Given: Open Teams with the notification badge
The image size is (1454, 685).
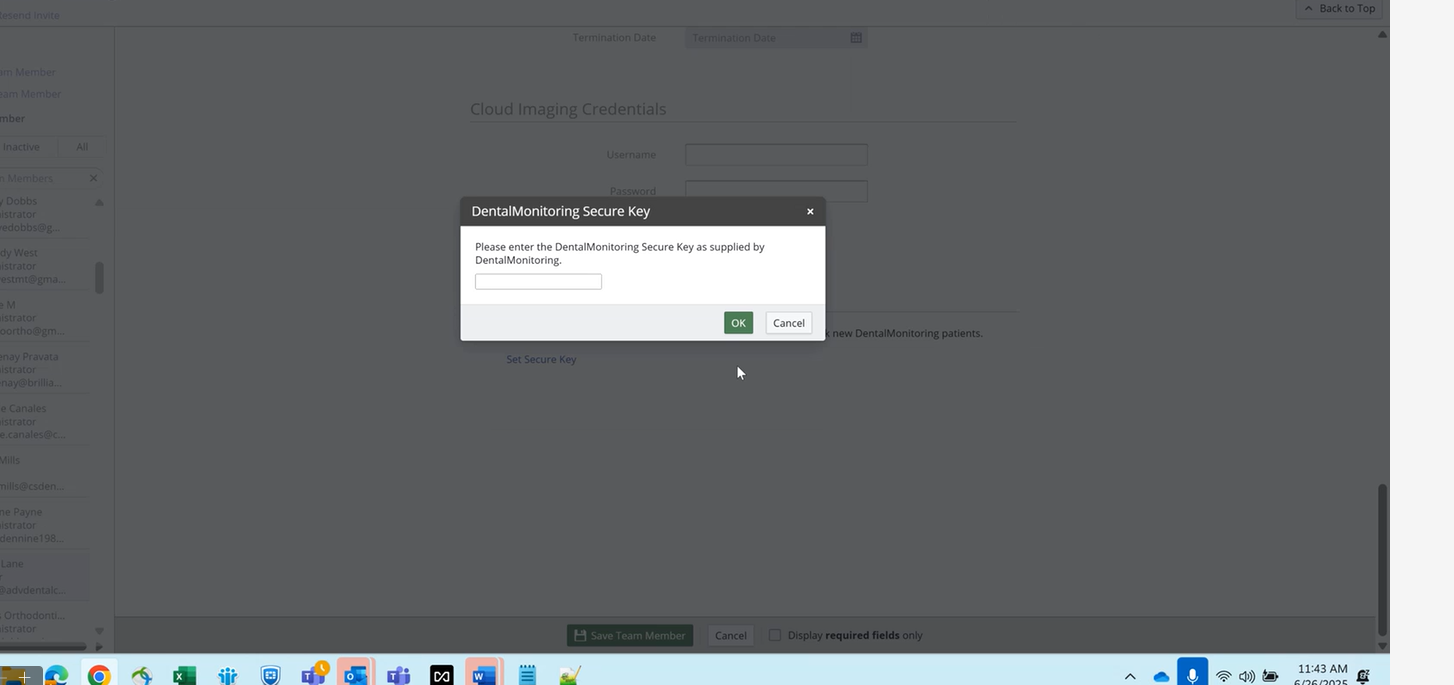Looking at the screenshot, I should coord(314,673).
